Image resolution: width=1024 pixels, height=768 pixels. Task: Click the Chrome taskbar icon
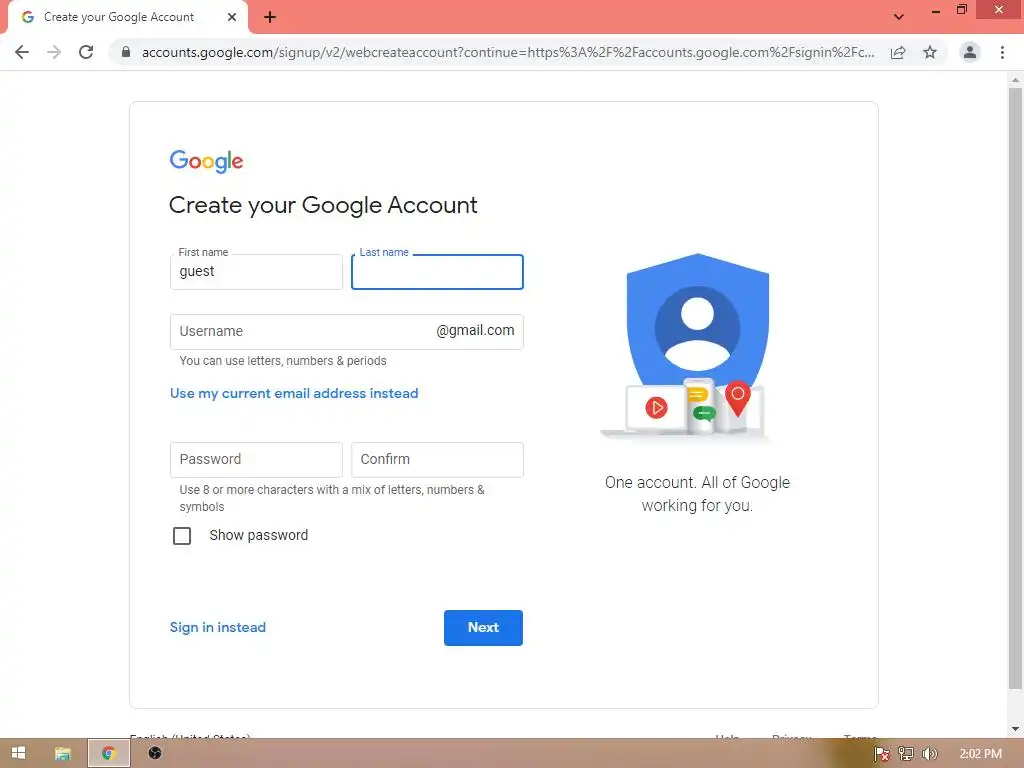[108, 754]
